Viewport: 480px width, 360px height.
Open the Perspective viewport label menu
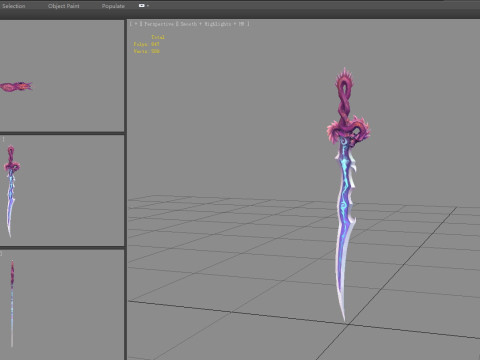159,24
